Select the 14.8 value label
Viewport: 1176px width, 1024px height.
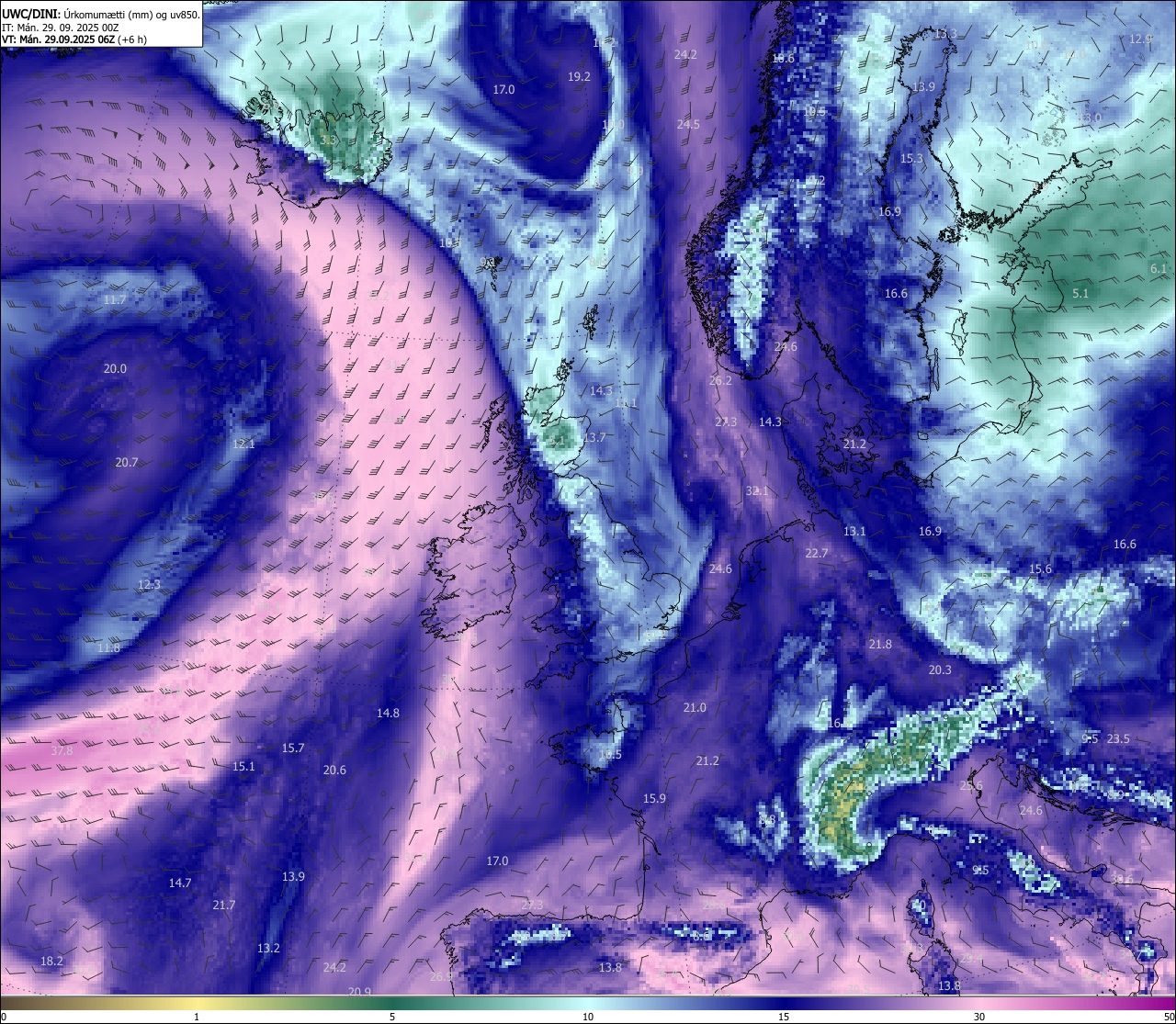[x=388, y=714]
